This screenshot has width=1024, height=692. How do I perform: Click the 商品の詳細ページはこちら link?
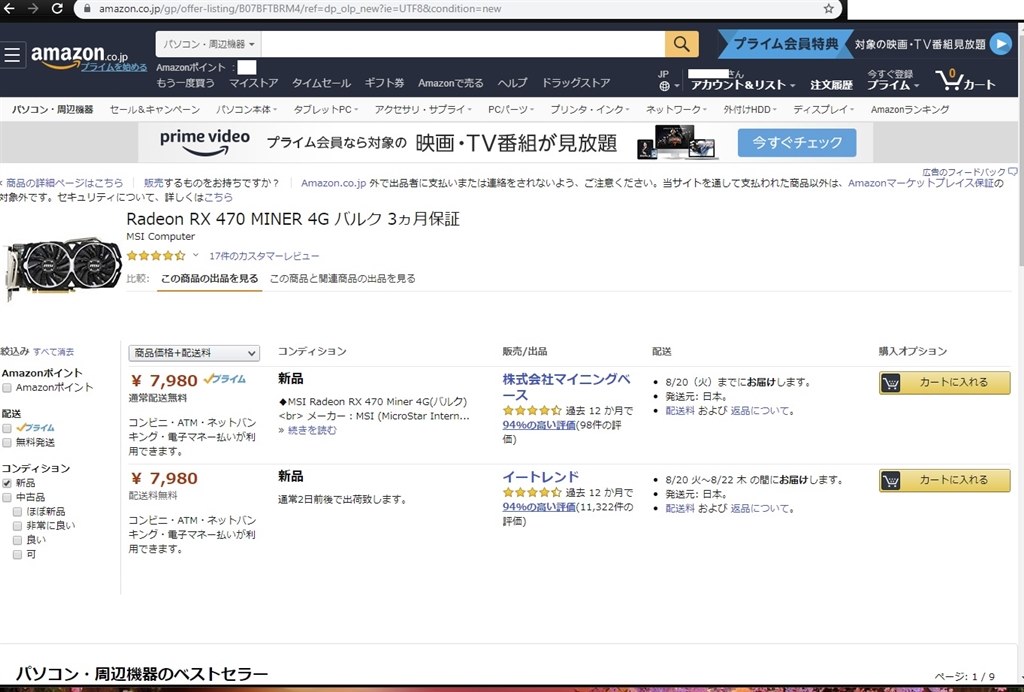[65, 183]
